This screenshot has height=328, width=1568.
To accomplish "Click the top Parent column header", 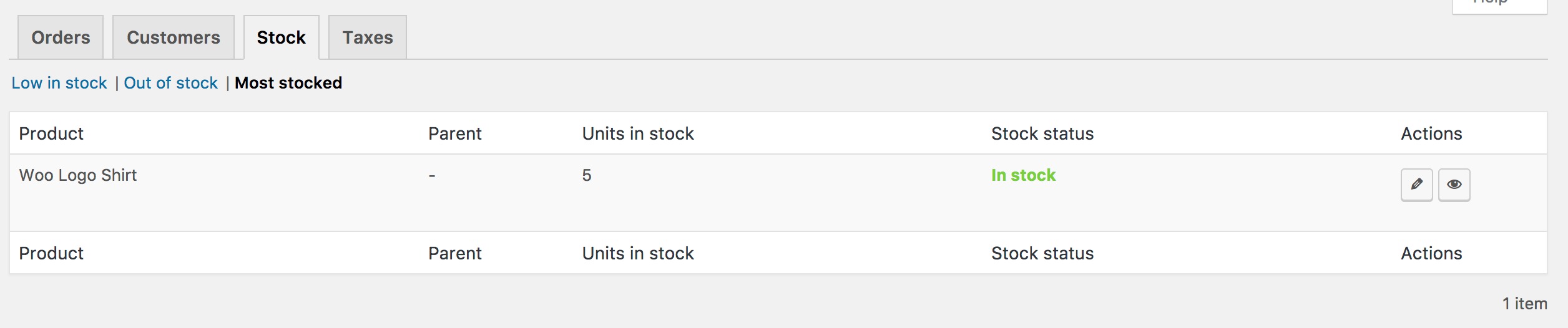I will pos(454,133).
